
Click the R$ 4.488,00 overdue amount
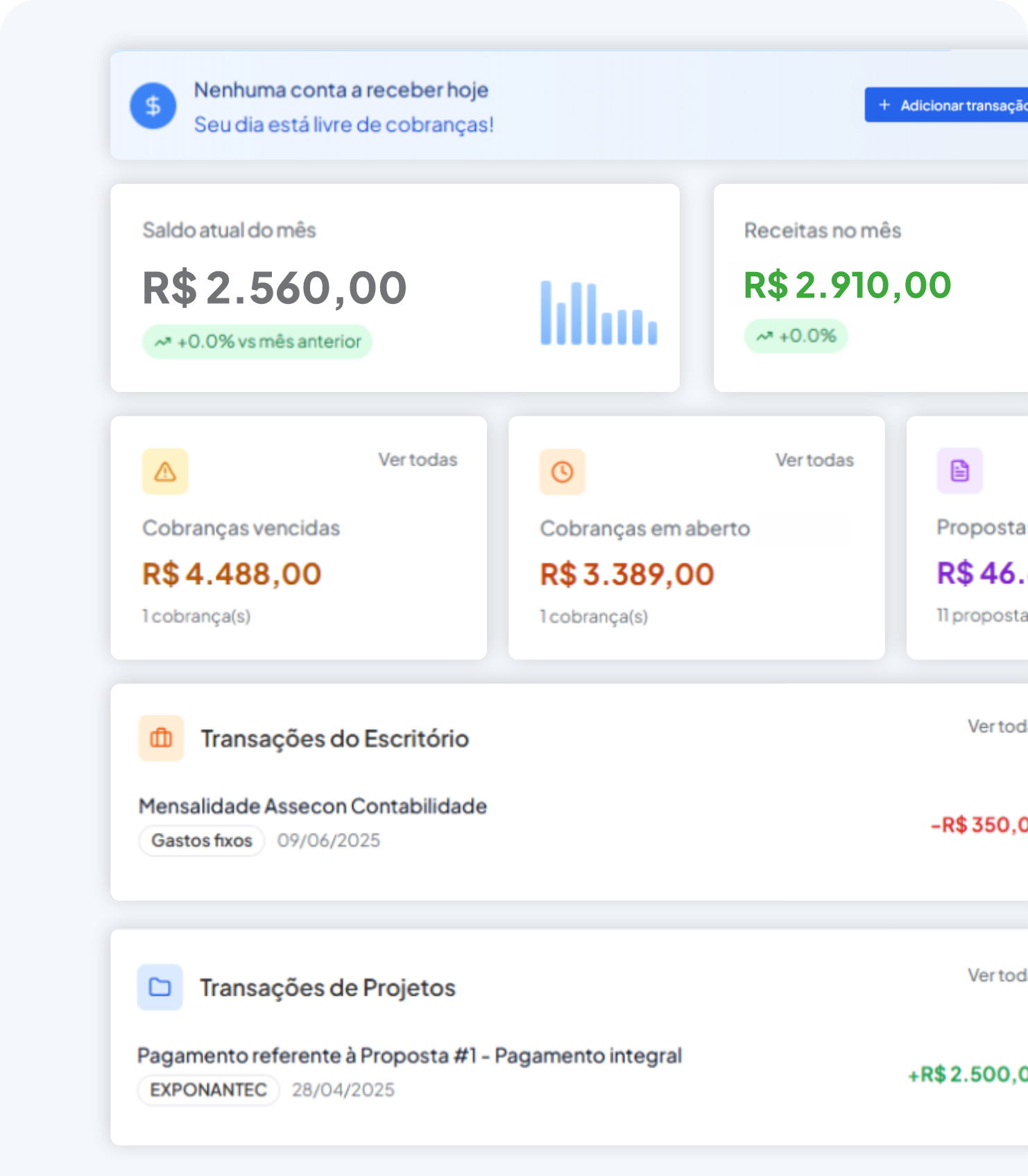click(232, 574)
